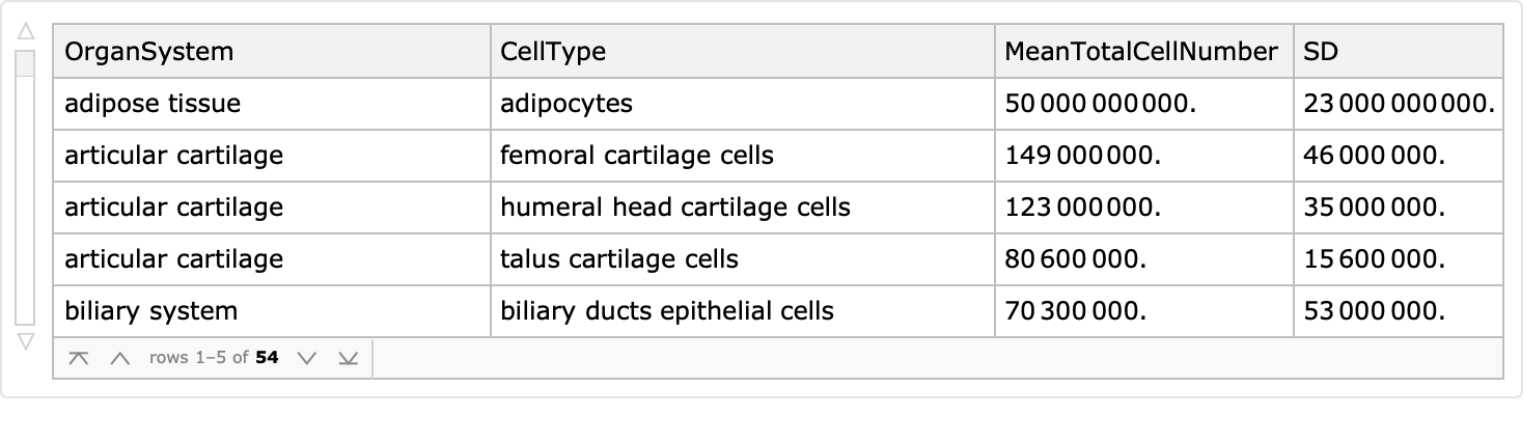Click the MeanTotalCellNumber column header
The height and width of the screenshot is (436, 1526).
(1142, 52)
